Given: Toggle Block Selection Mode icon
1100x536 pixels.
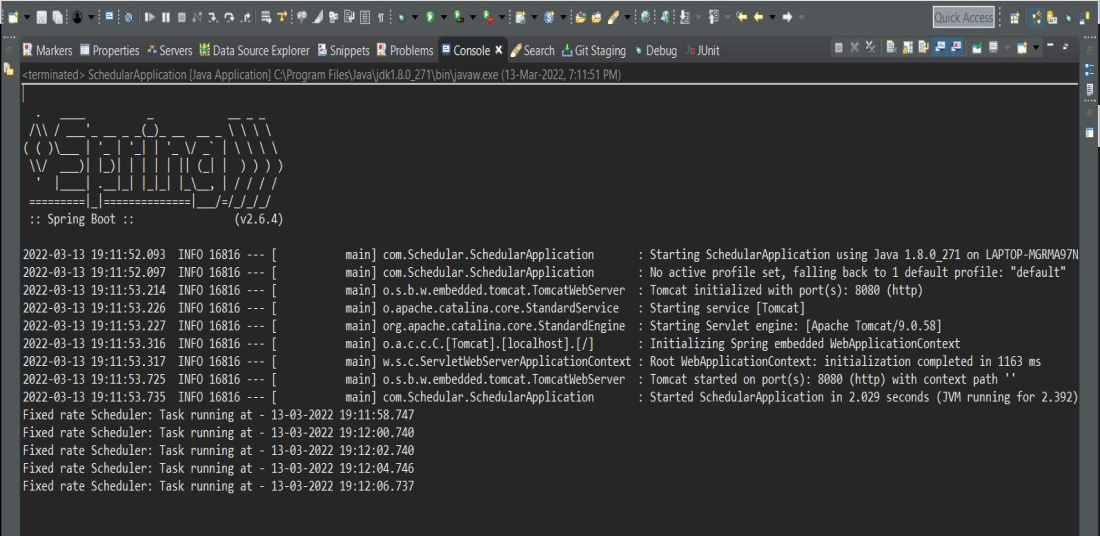Looking at the screenshot, I should [364, 17].
